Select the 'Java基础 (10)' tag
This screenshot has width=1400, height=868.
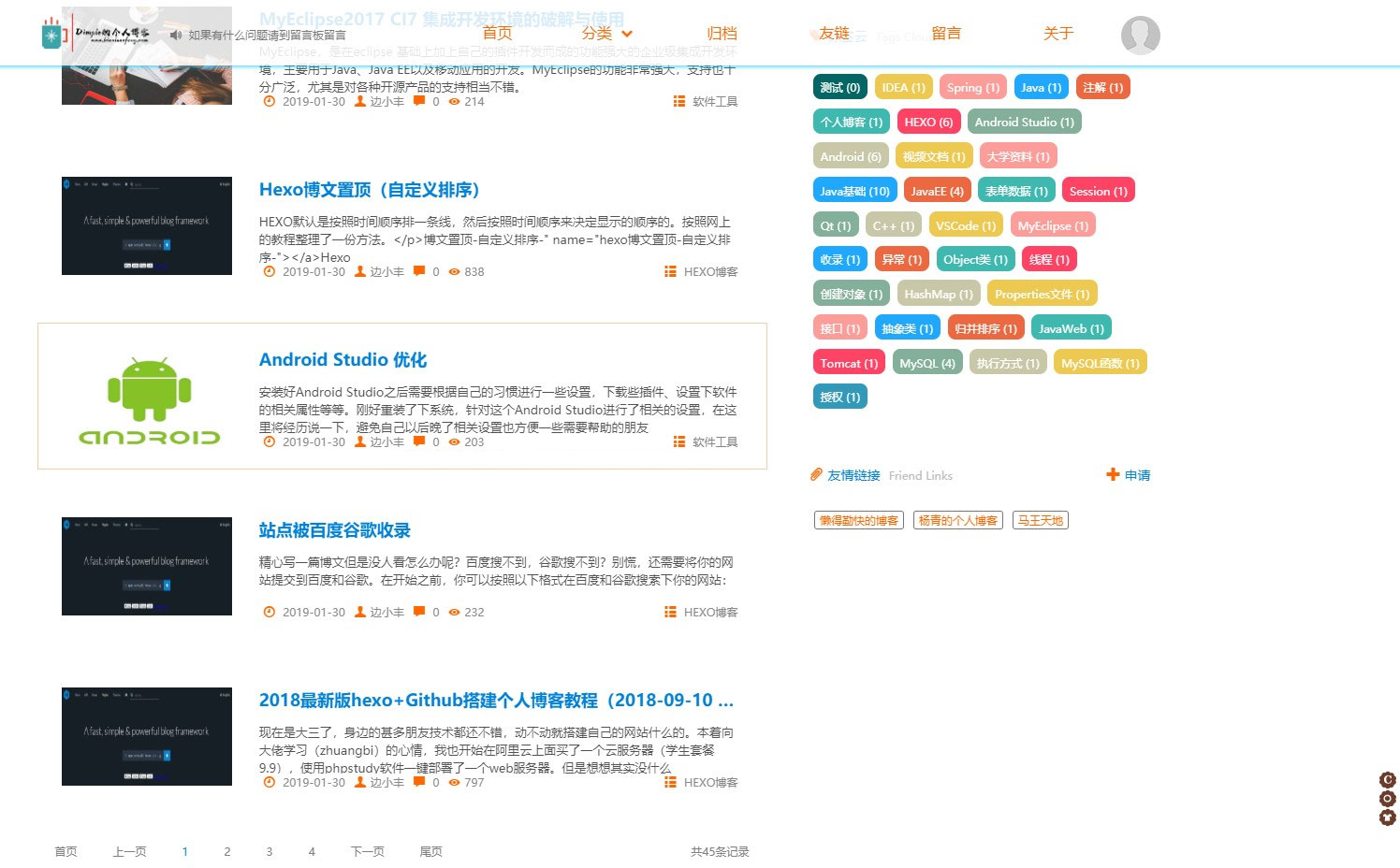pyautogui.click(x=854, y=191)
